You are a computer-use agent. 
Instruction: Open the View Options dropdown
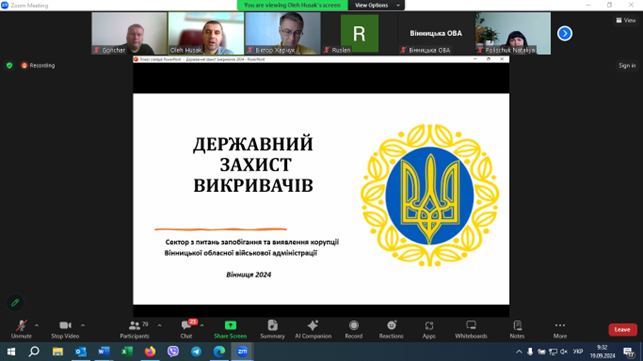coord(376,5)
